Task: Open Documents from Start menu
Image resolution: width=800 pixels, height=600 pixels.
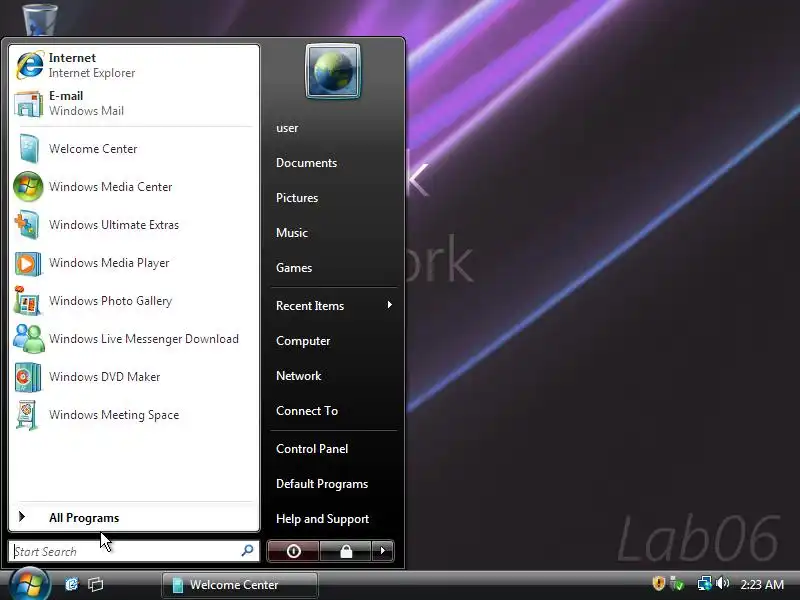Action: tap(307, 163)
